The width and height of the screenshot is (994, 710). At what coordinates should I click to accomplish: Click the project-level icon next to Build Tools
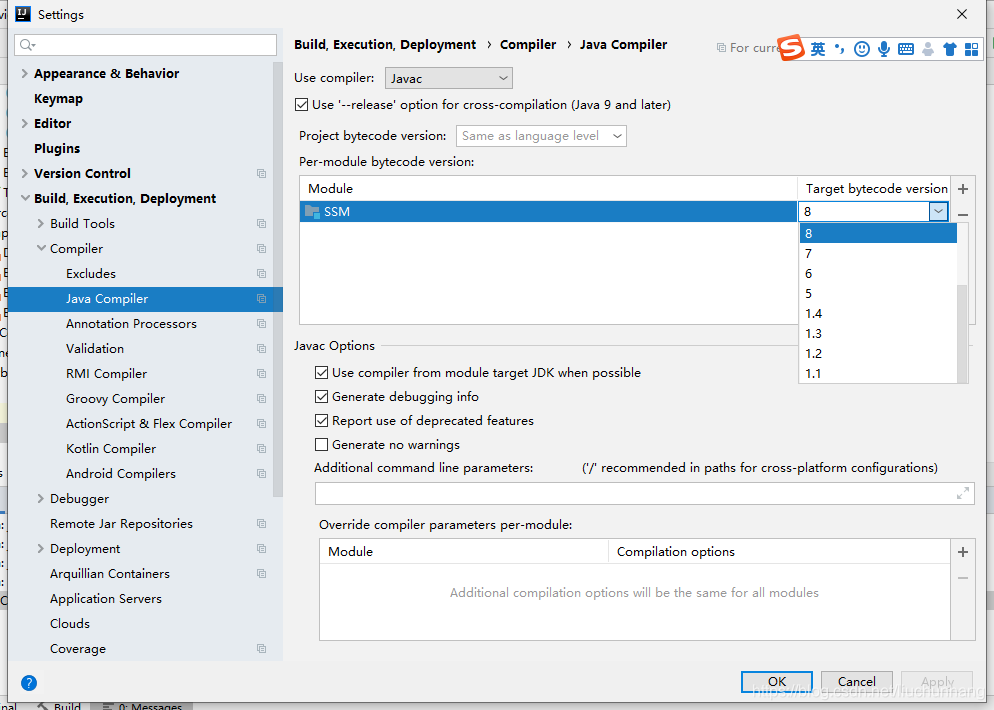(261, 224)
